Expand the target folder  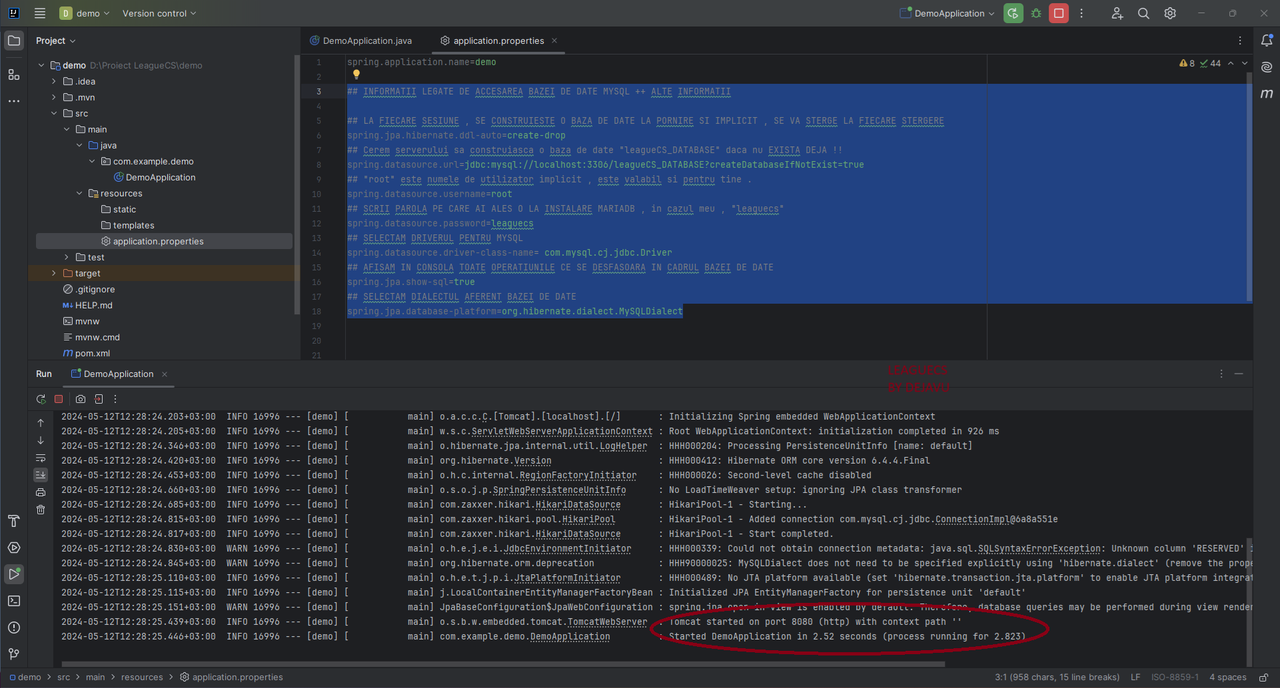point(54,273)
